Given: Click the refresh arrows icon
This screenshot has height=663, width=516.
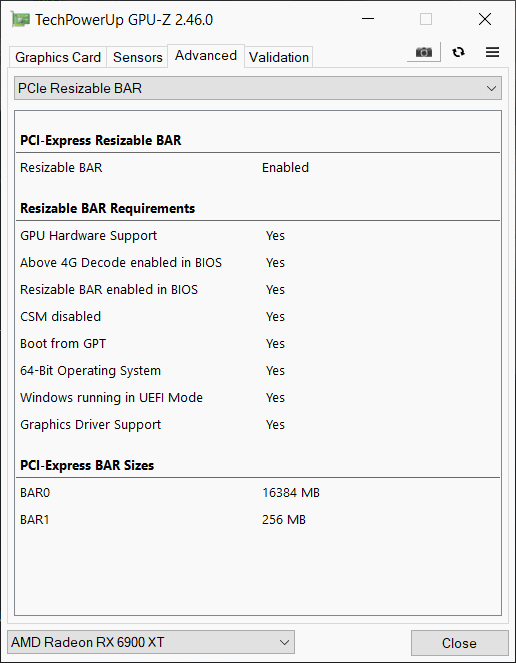Looking at the screenshot, I should tap(458, 52).
